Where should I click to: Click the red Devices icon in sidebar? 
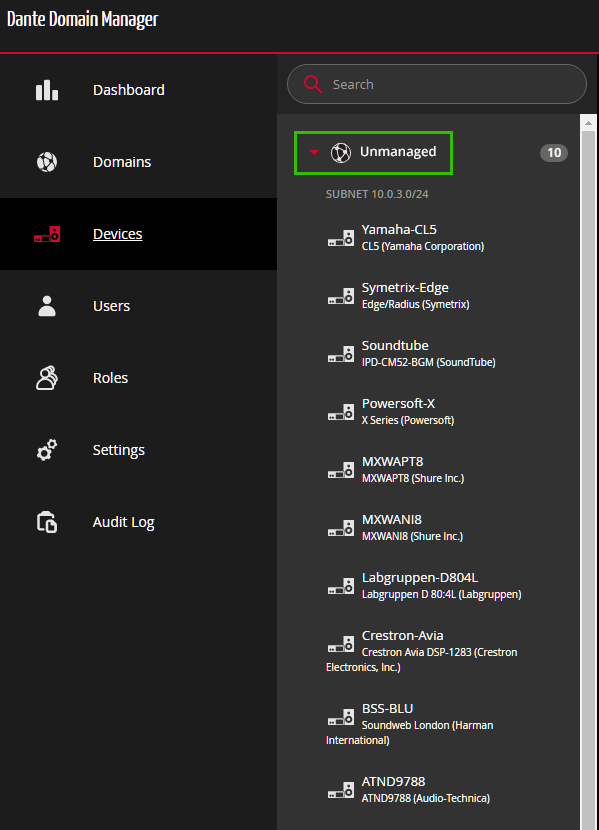tap(47, 234)
